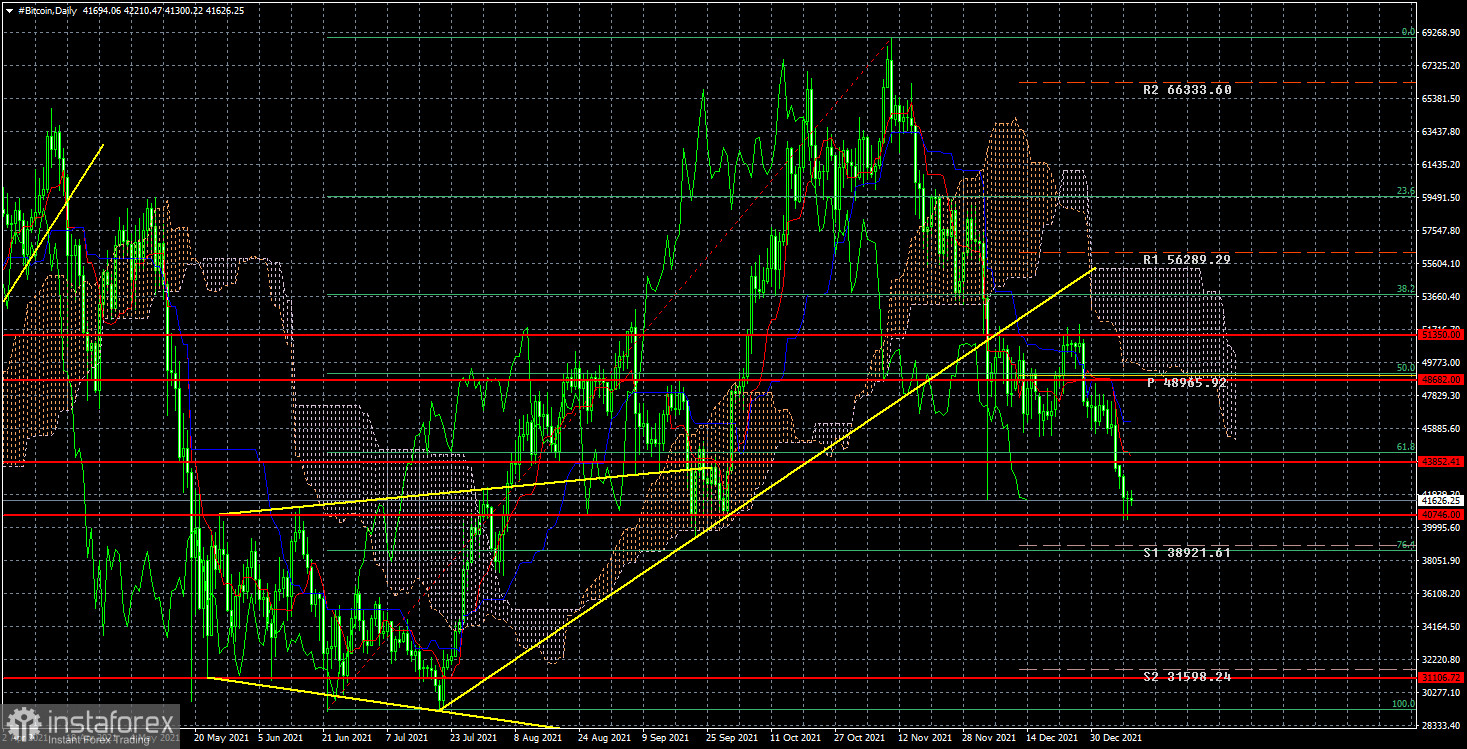Screen dimensions: 1467x749
Task: Click the Fibonacci 23.6 level label
Action: tap(1406, 192)
